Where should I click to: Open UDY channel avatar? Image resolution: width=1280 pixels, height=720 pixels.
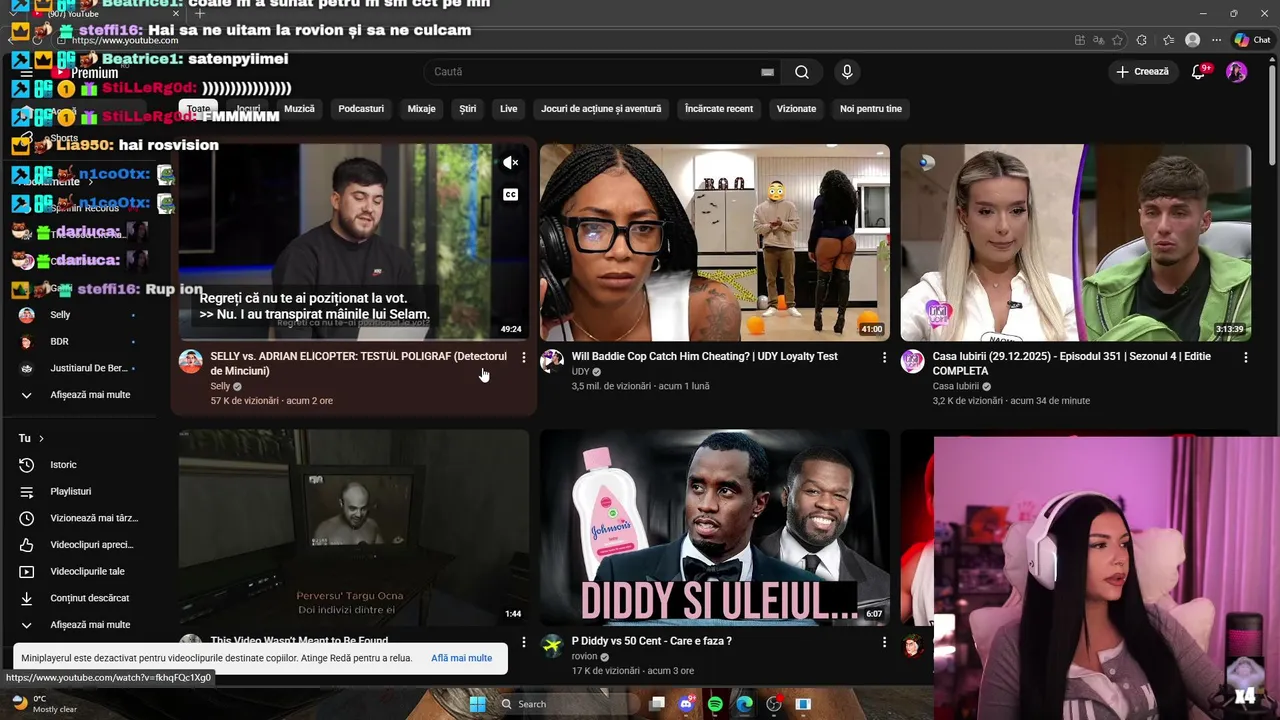pyautogui.click(x=552, y=361)
